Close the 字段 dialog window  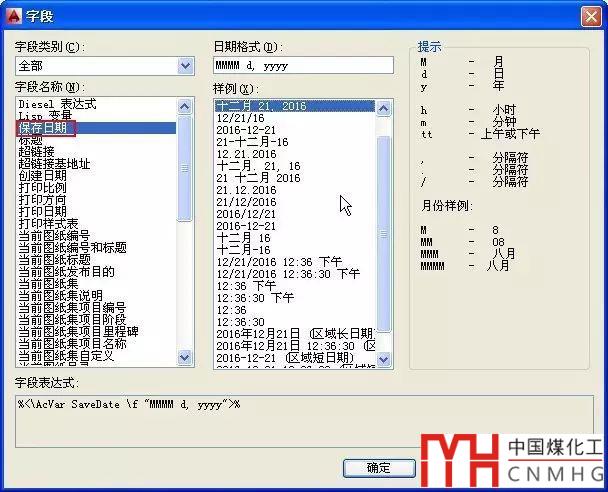tap(589, 14)
